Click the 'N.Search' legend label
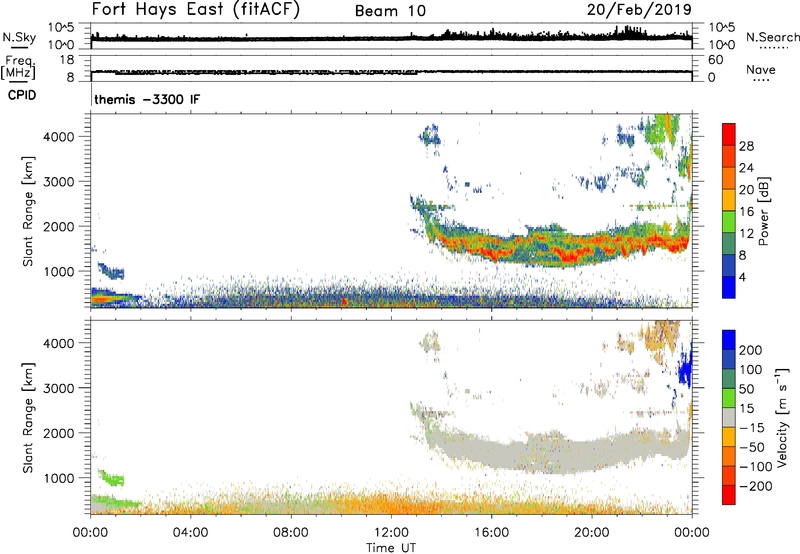This screenshot has width=800, height=554. [x=772, y=37]
